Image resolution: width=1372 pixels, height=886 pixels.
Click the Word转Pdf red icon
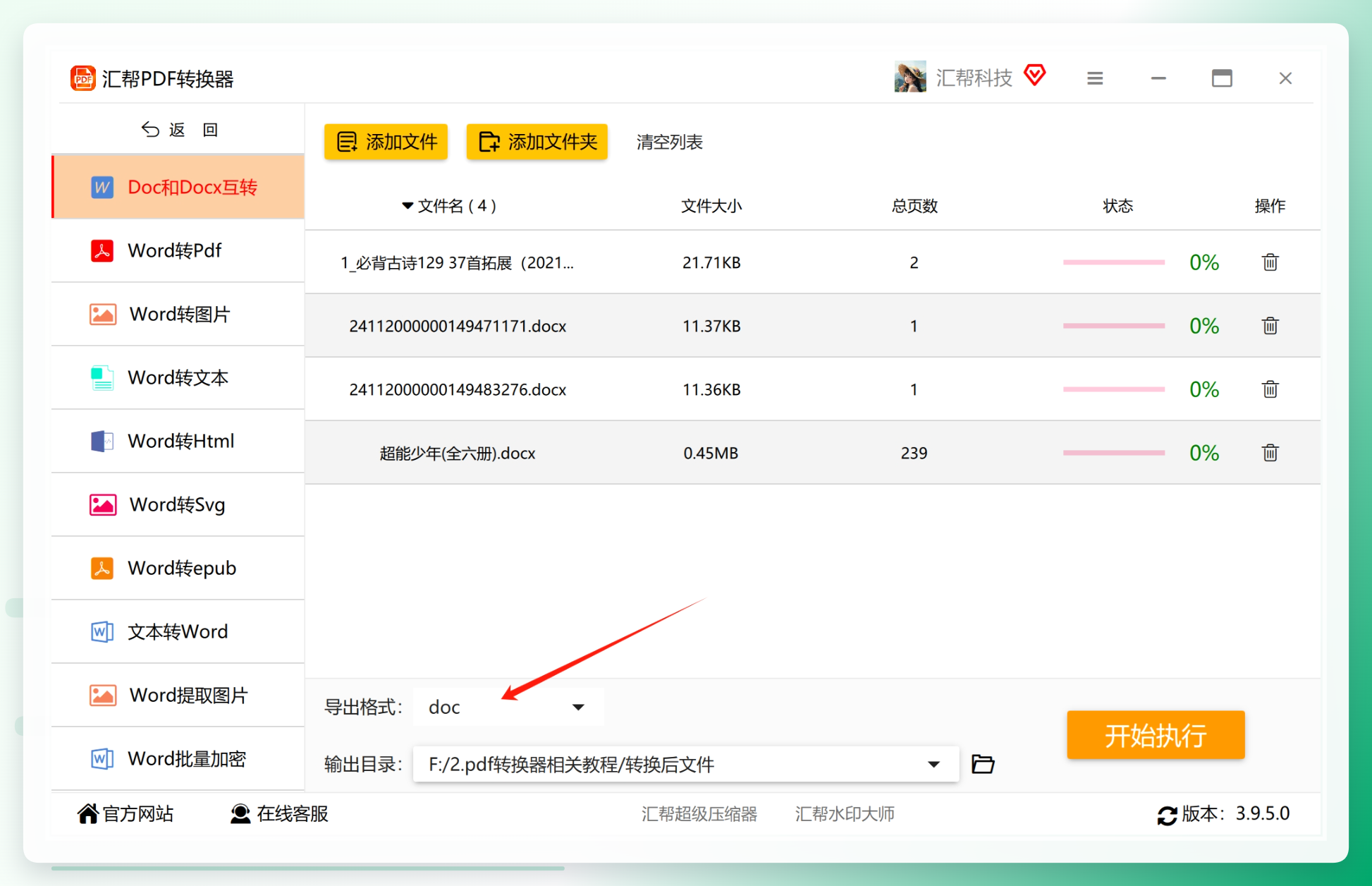pyautogui.click(x=102, y=250)
